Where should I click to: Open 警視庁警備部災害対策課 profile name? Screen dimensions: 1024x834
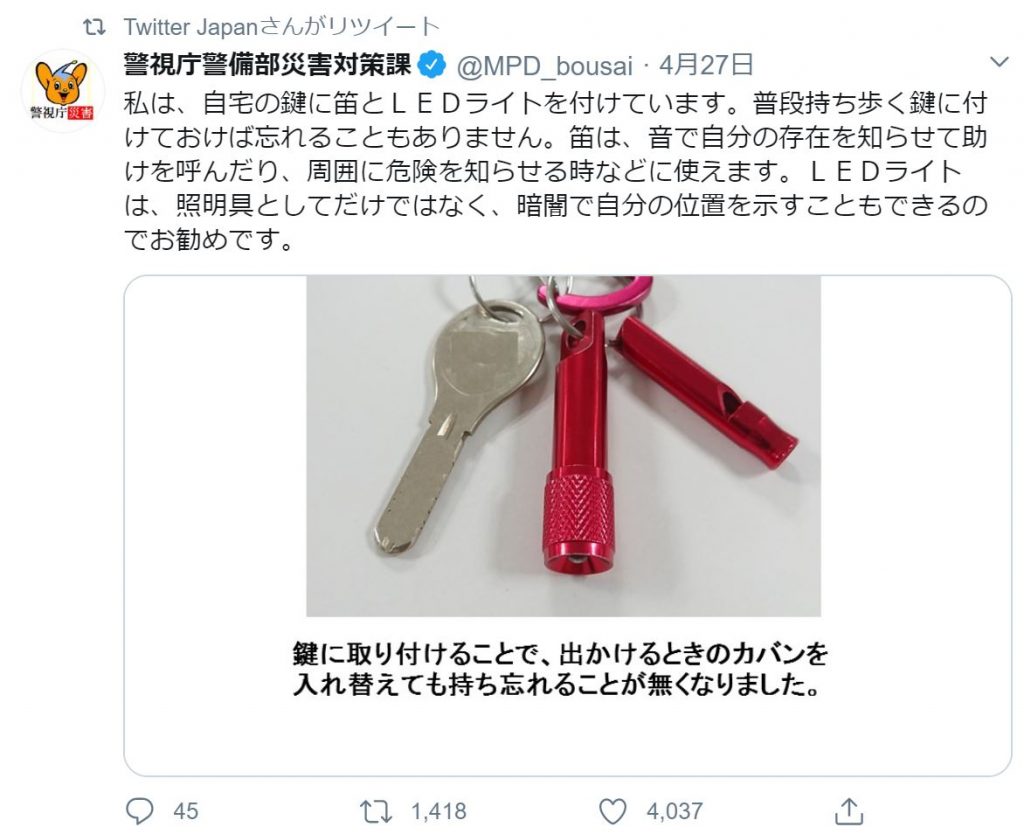click(268, 65)
